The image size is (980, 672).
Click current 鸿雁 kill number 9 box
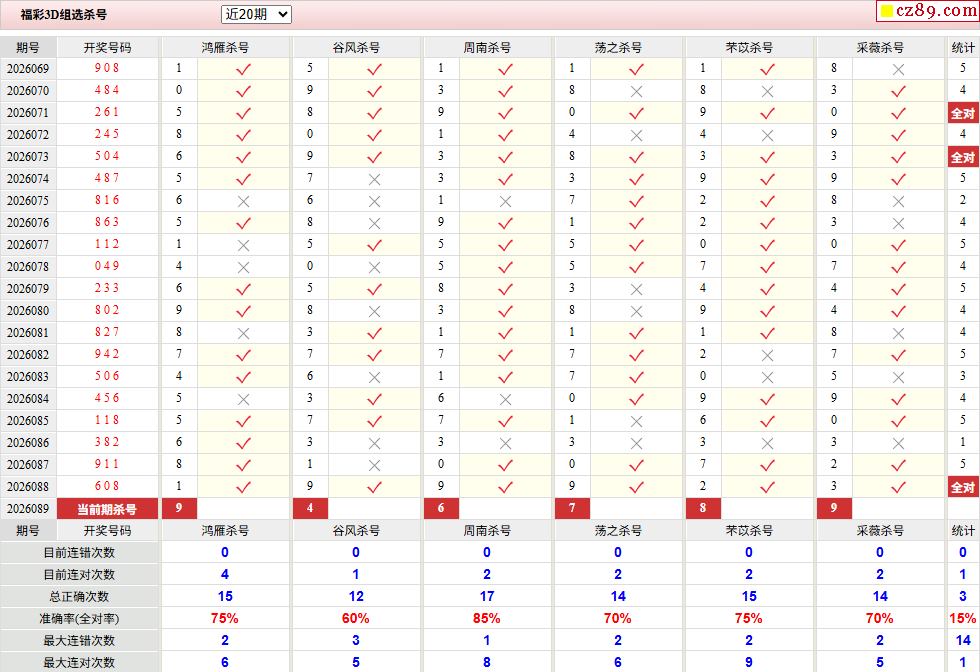[x=179, y=508]
